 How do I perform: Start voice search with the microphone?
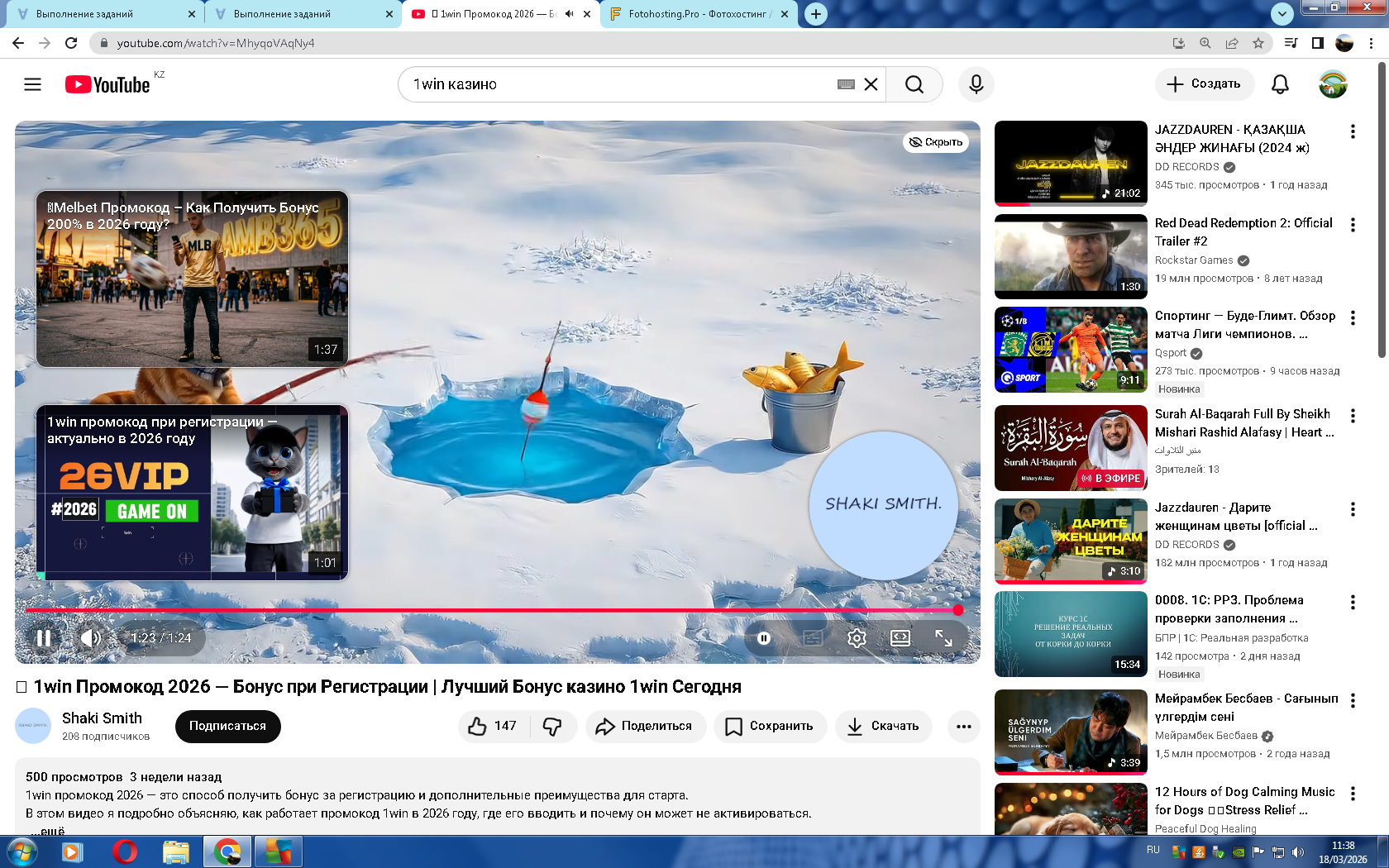(976, 84)
